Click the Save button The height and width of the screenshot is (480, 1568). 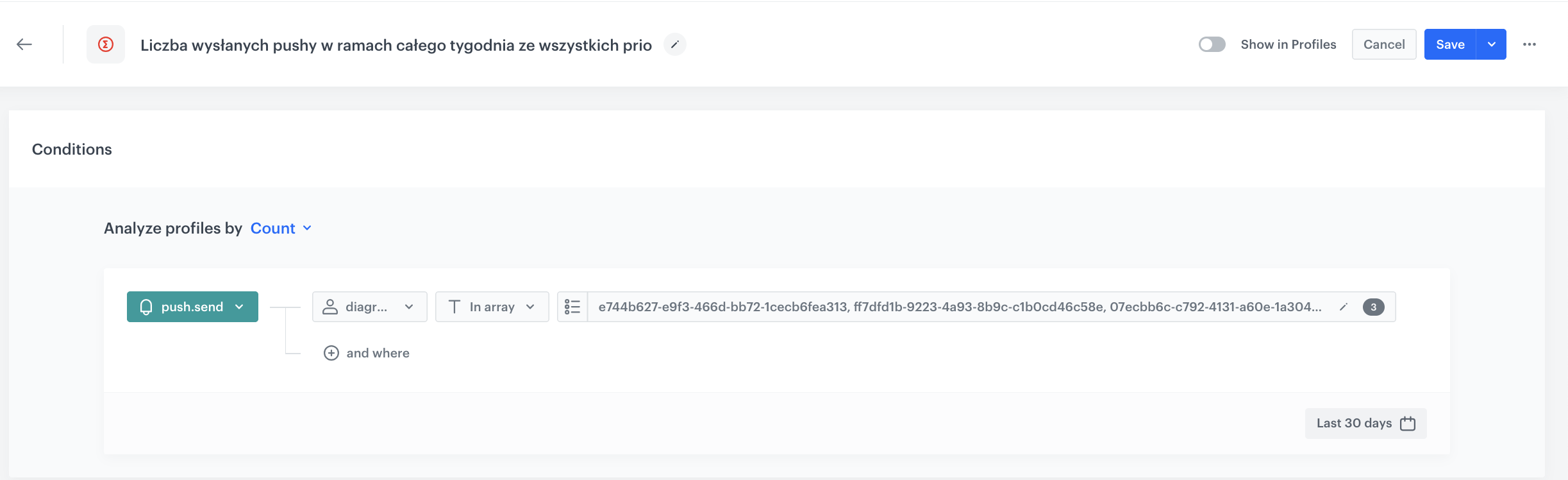1449,44
